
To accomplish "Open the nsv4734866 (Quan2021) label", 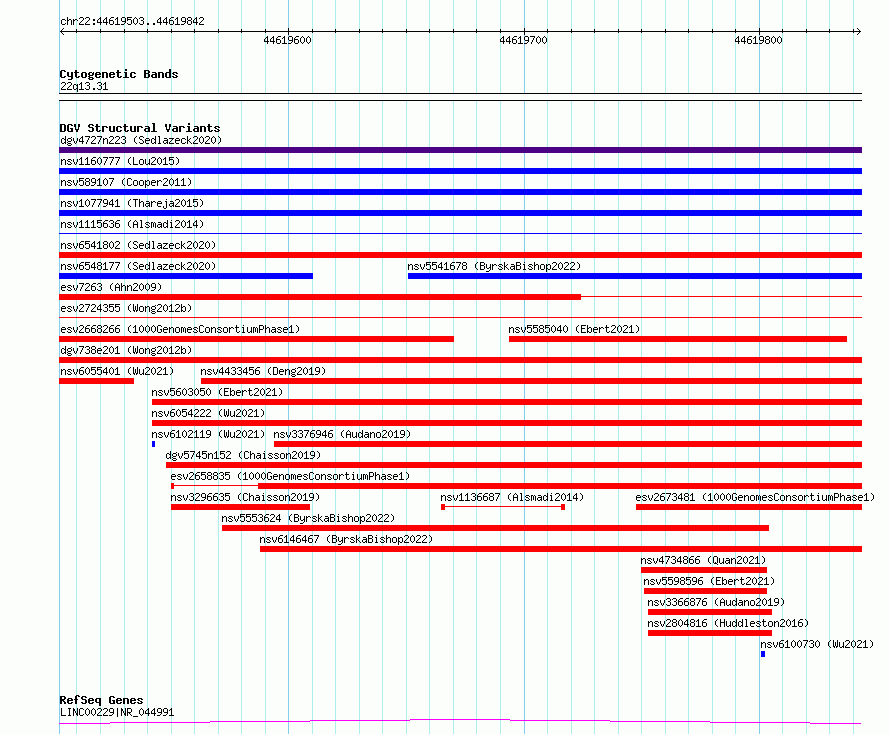I will tap(703, 560).
